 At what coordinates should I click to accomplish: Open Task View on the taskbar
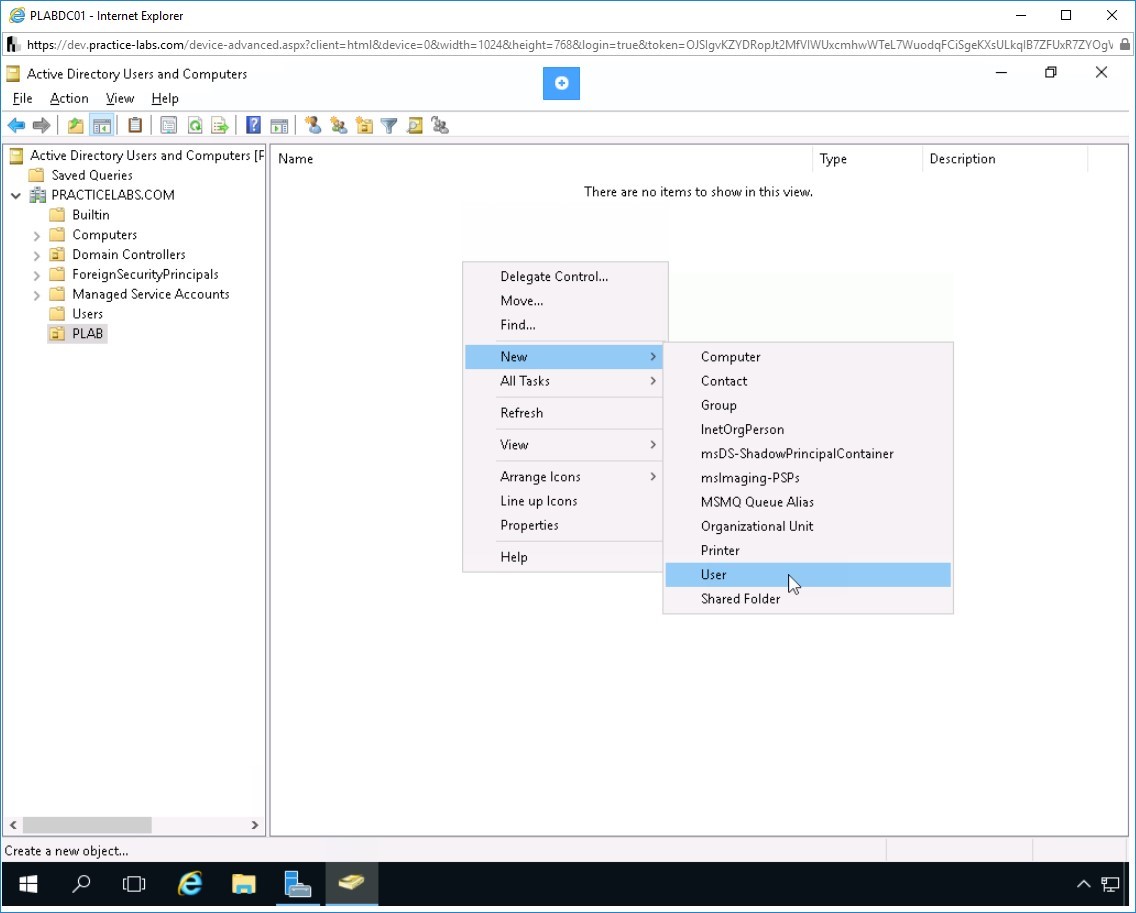point(134,883)
